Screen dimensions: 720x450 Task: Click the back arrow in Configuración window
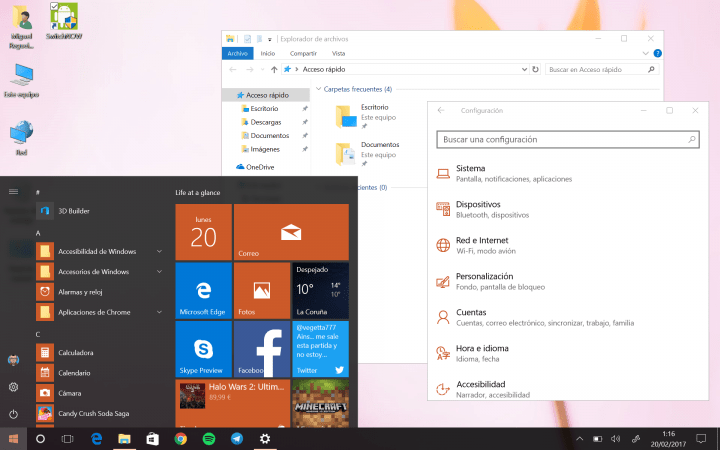[441, 110]
